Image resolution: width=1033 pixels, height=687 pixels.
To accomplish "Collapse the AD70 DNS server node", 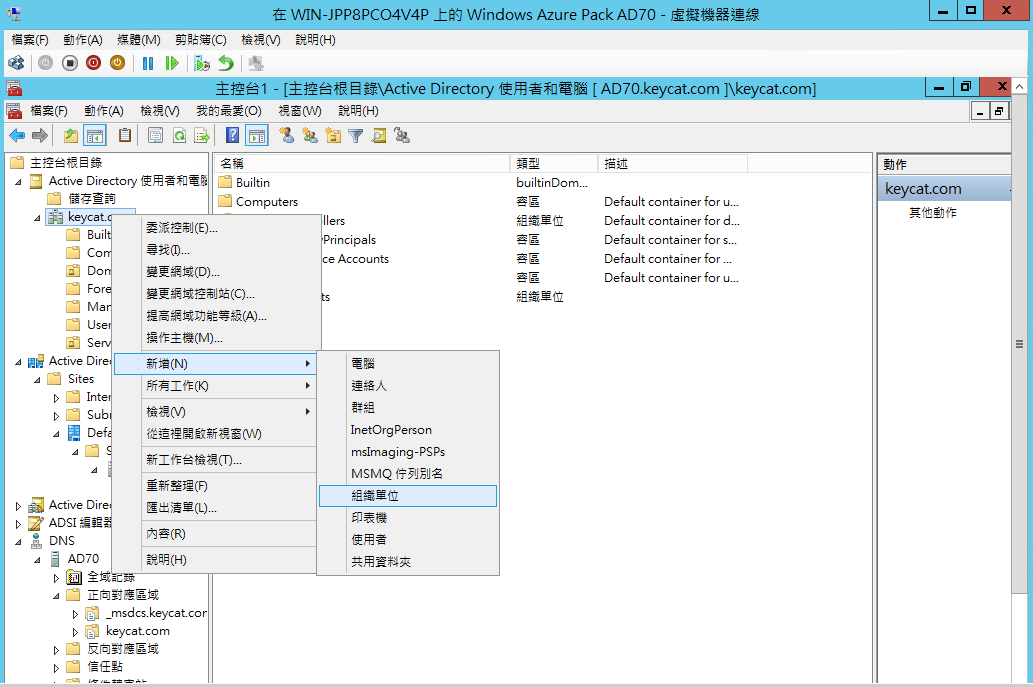I will [x=37, y=560].
